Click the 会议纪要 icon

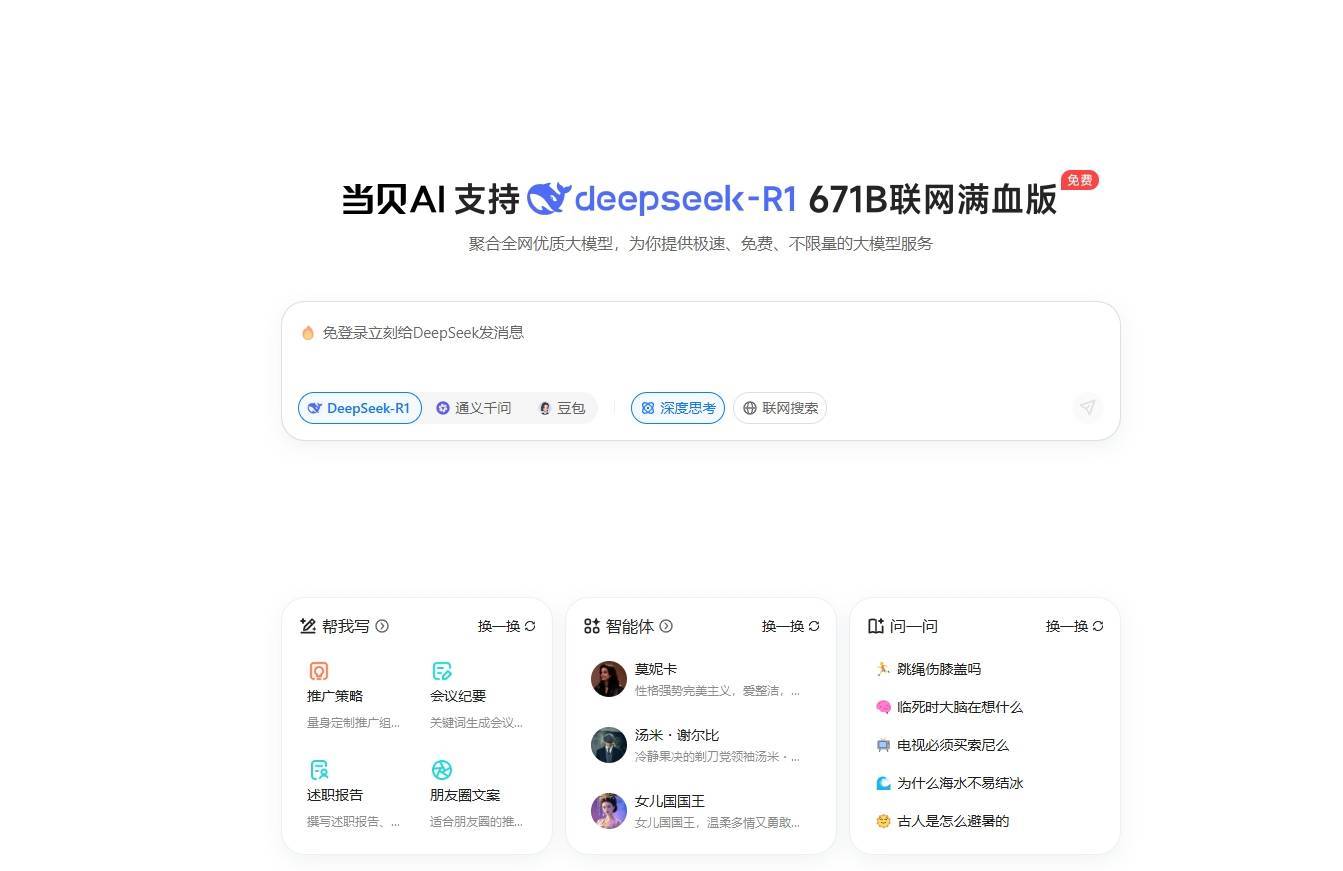tap(442, 671)
